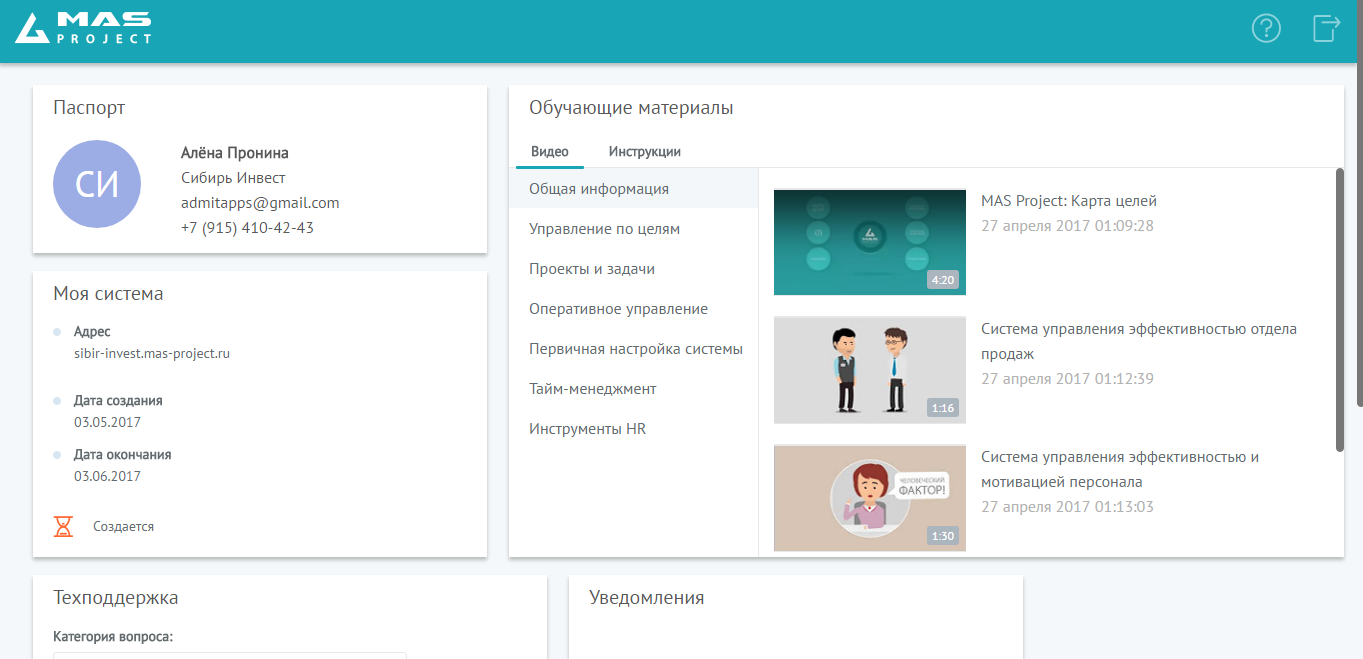Click the logout icon in the header

pyautogui.click(x=1325, y=28)
